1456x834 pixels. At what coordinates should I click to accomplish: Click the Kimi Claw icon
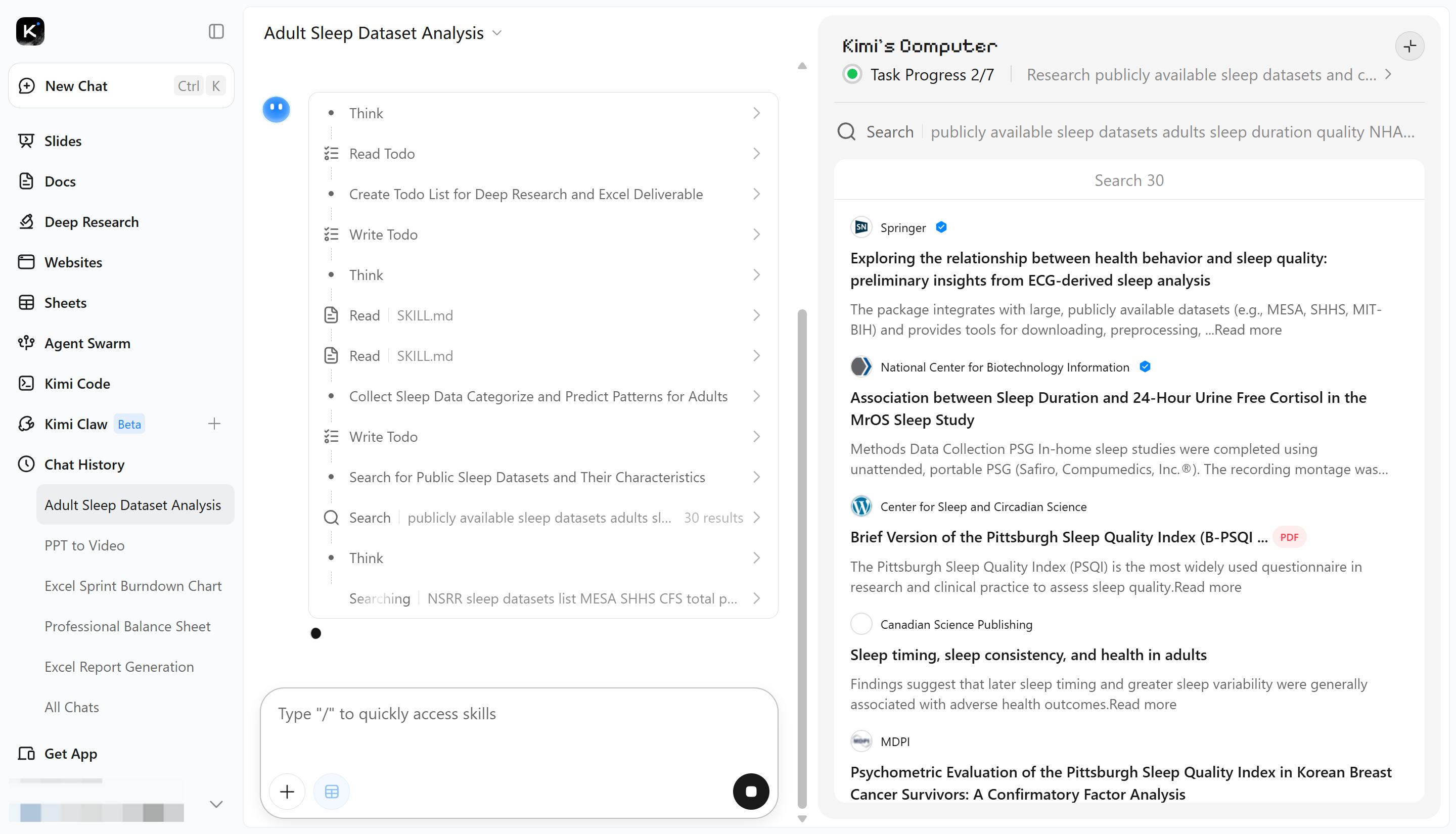[x=26, y=424]
